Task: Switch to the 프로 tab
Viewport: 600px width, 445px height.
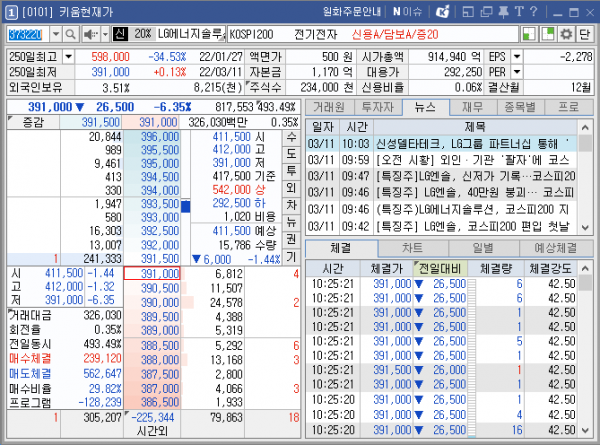Action: click(569, 107)
